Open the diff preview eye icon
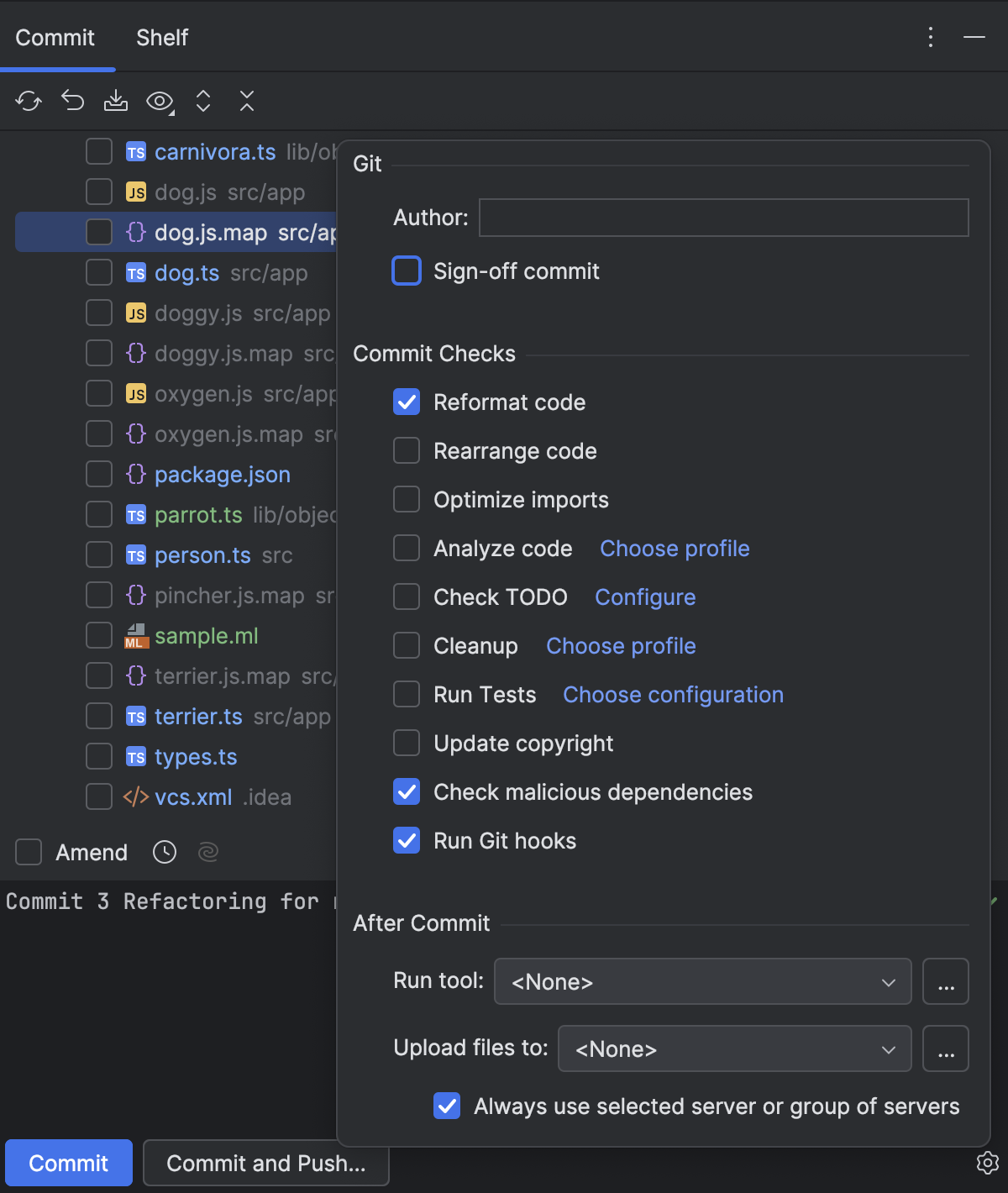 tap(158, 101)
